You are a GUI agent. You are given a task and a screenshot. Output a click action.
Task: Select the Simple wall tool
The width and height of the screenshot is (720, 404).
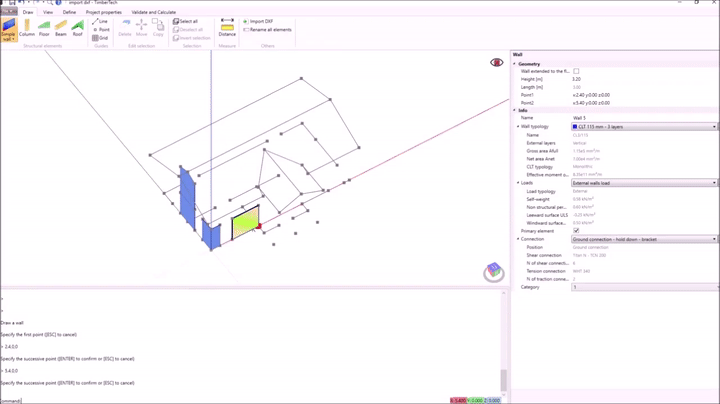pos(9,29)
